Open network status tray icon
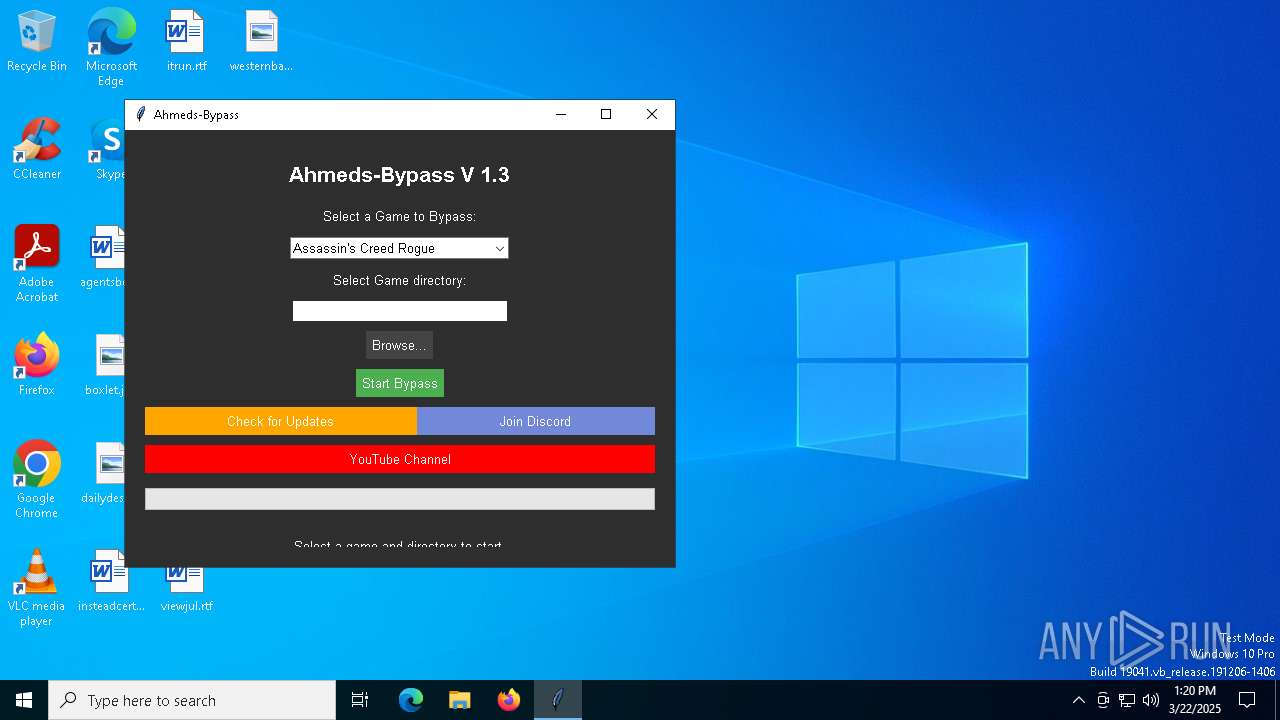Screen dimensions: 1280x720 (1127, 700)
